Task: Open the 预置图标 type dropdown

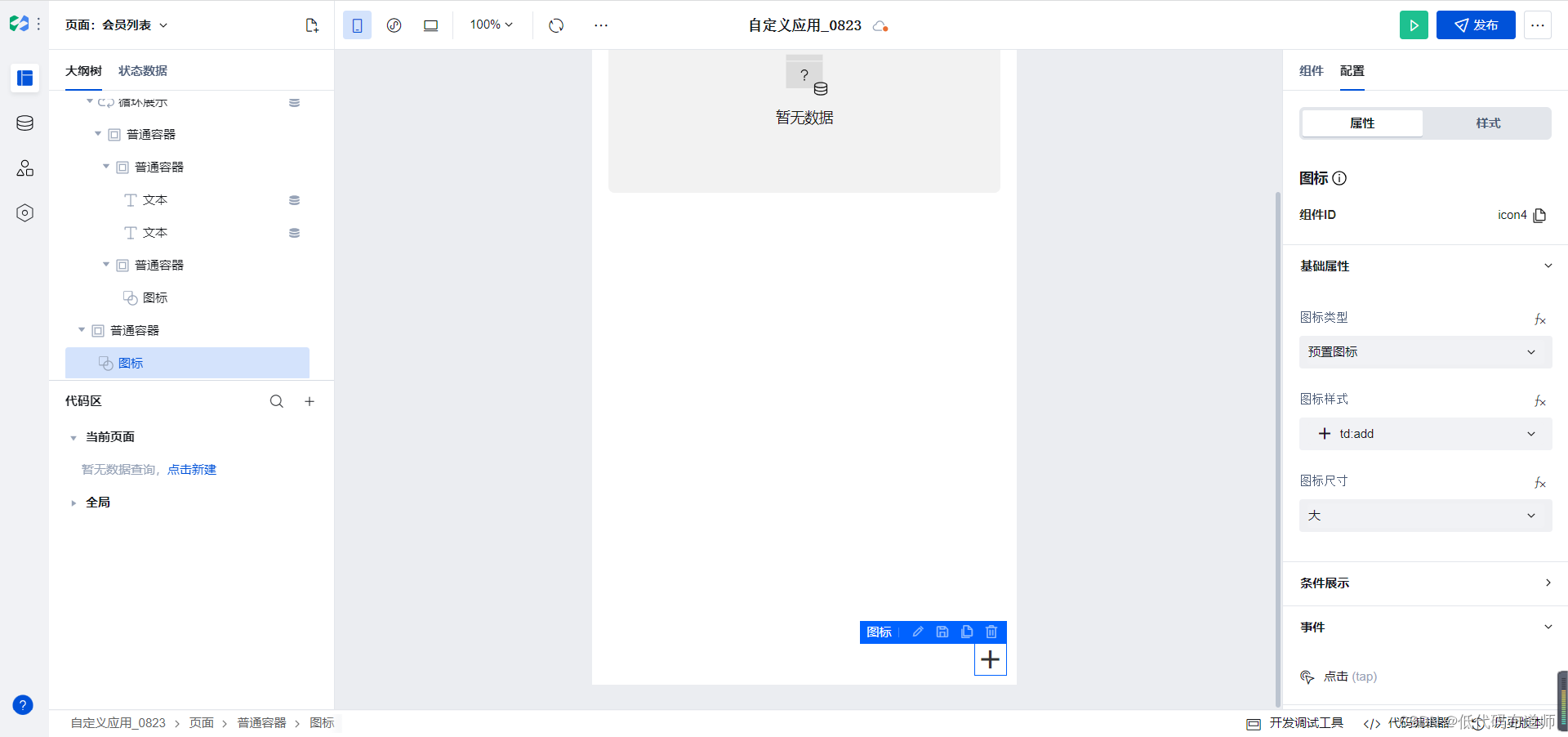Action: [1425, 352]
